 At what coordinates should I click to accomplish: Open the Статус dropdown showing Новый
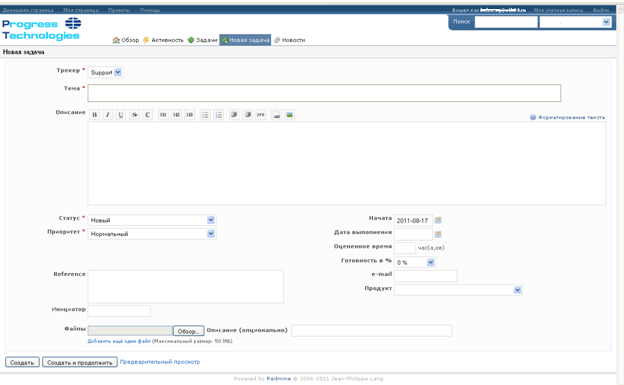(152, 220)
